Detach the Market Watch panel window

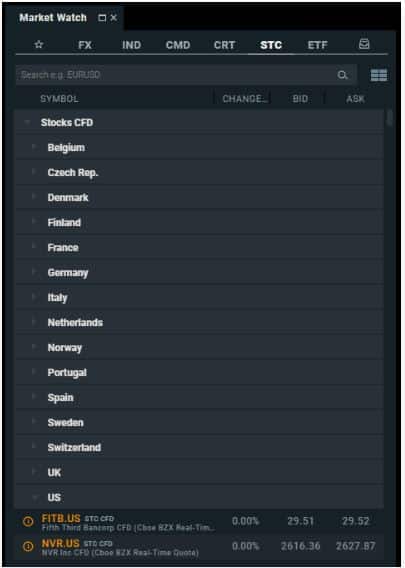tap(102, 17)
